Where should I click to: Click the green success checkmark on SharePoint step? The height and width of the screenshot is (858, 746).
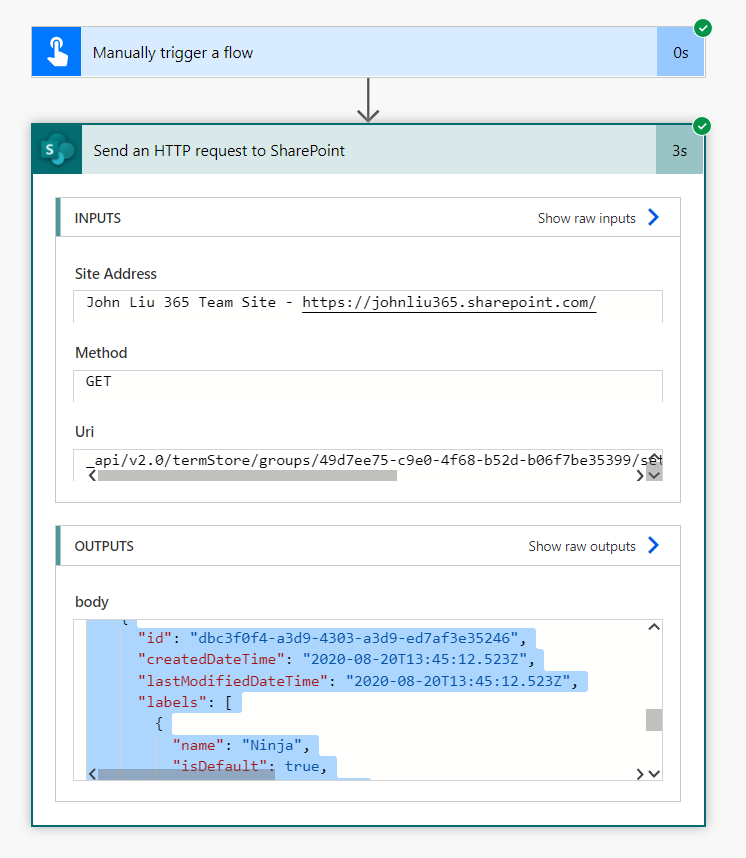[702, 126]
